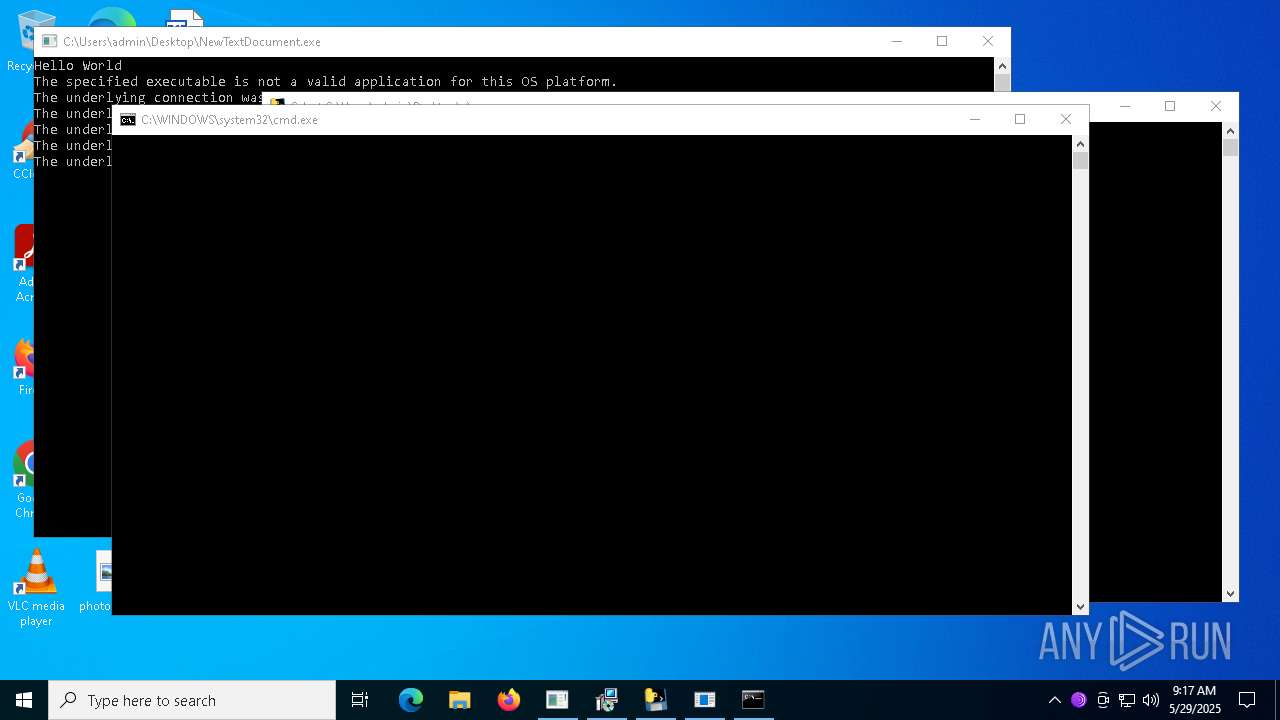
Task: Click 'Hello World' line in NewTextDocument window
Action: click(78, 66)
